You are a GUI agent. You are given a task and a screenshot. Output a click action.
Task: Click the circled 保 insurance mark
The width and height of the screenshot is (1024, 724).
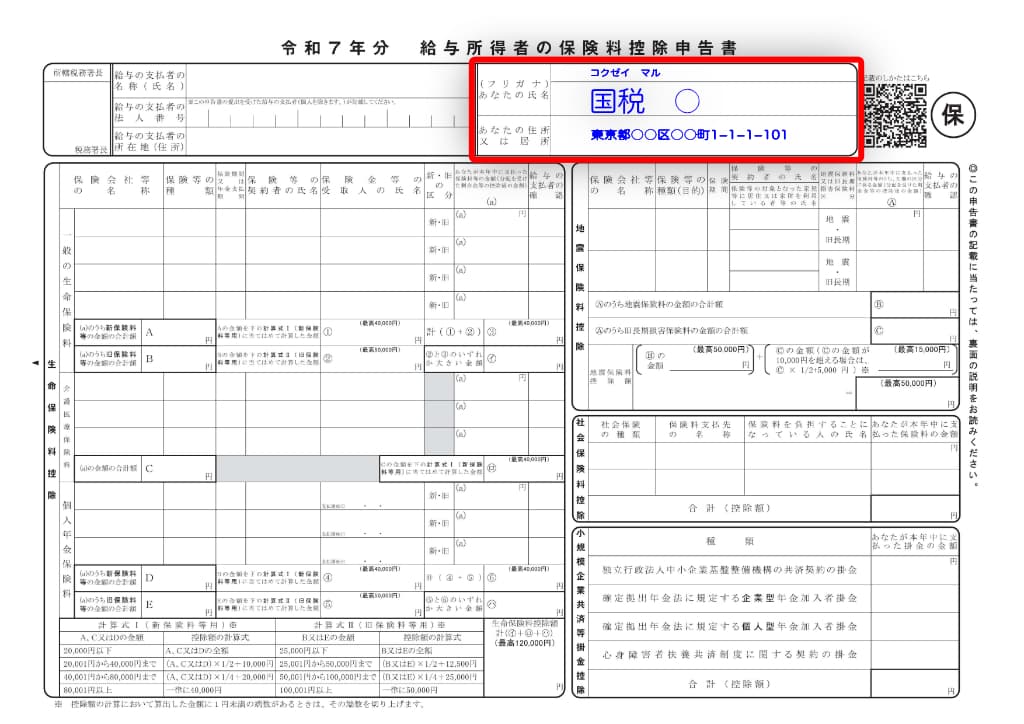[x=954, y=115]
